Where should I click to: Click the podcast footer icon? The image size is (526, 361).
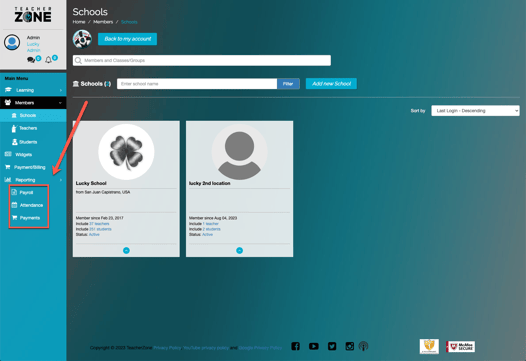363,346
